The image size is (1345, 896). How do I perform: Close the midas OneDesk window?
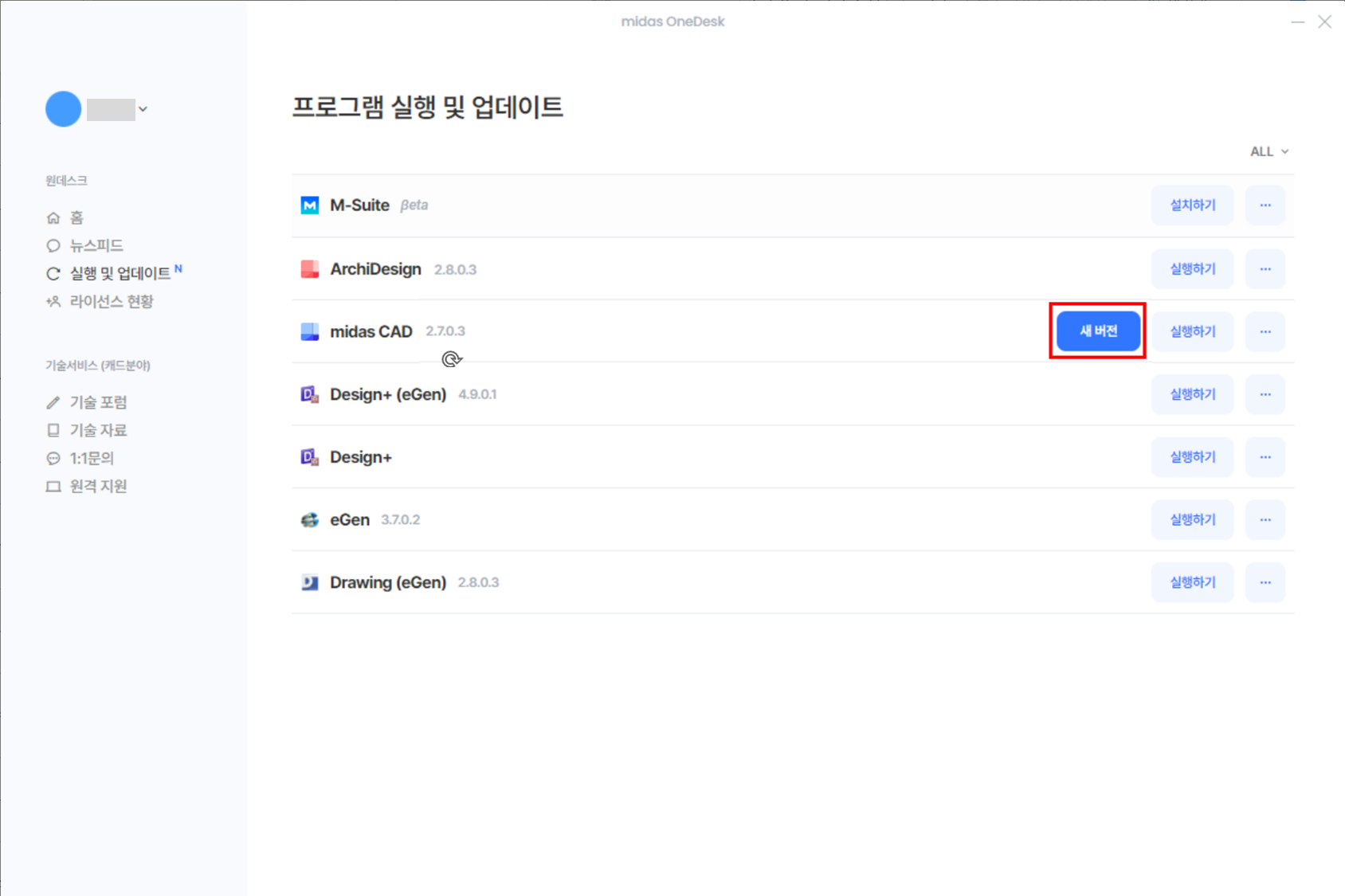pyautogui.click(x=1324, y=22)
